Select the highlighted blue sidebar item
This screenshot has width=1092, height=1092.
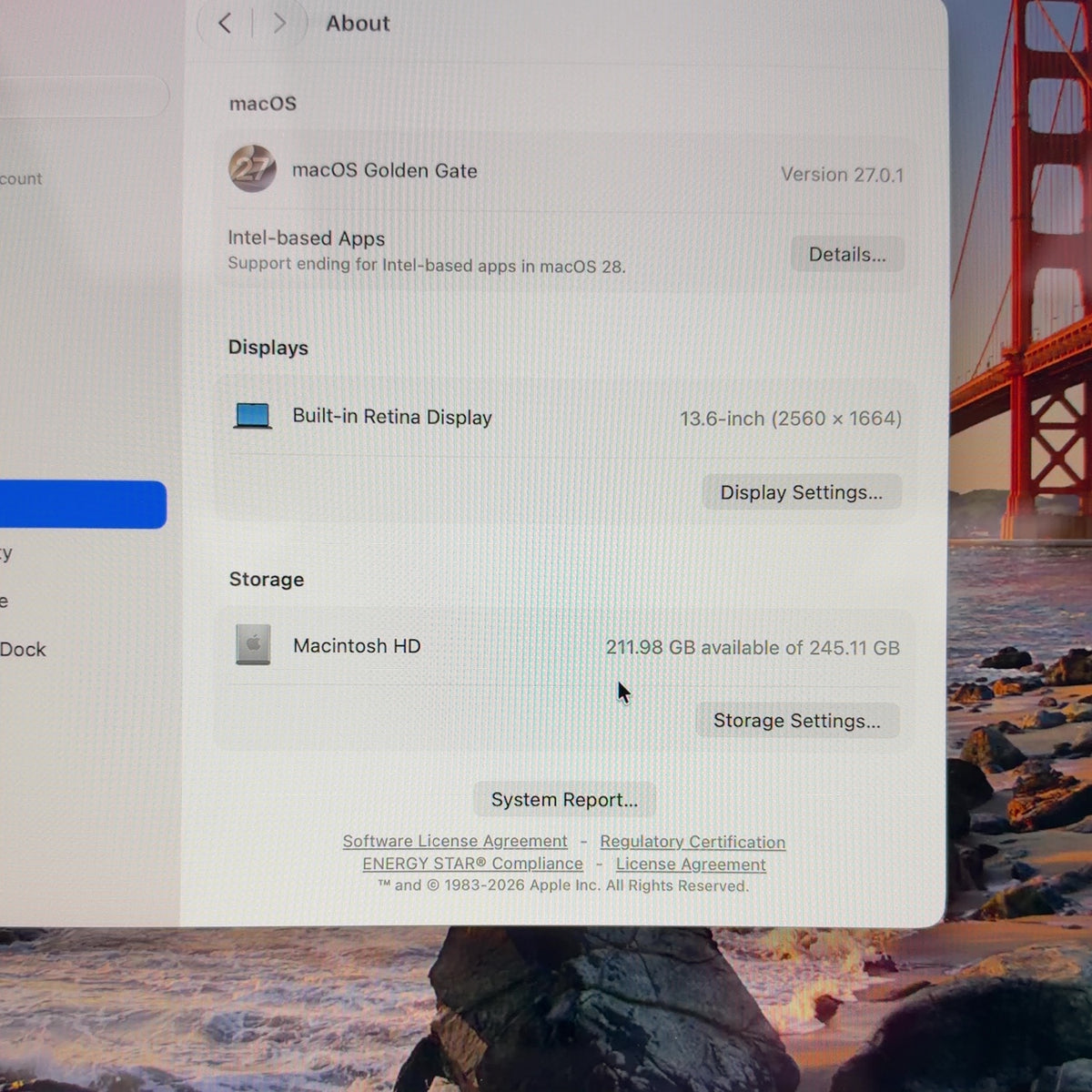[x=83, y=504]
